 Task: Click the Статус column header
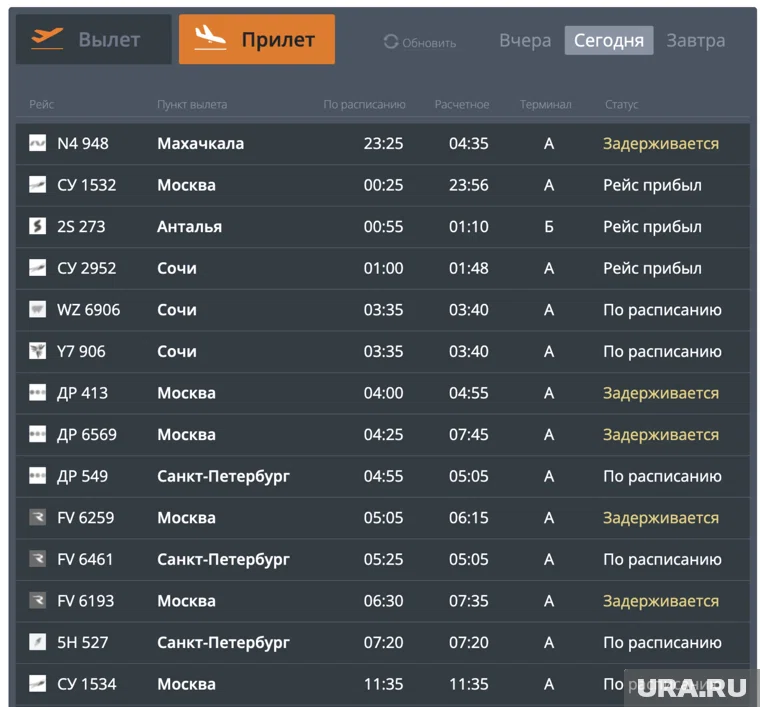point(621,105)
